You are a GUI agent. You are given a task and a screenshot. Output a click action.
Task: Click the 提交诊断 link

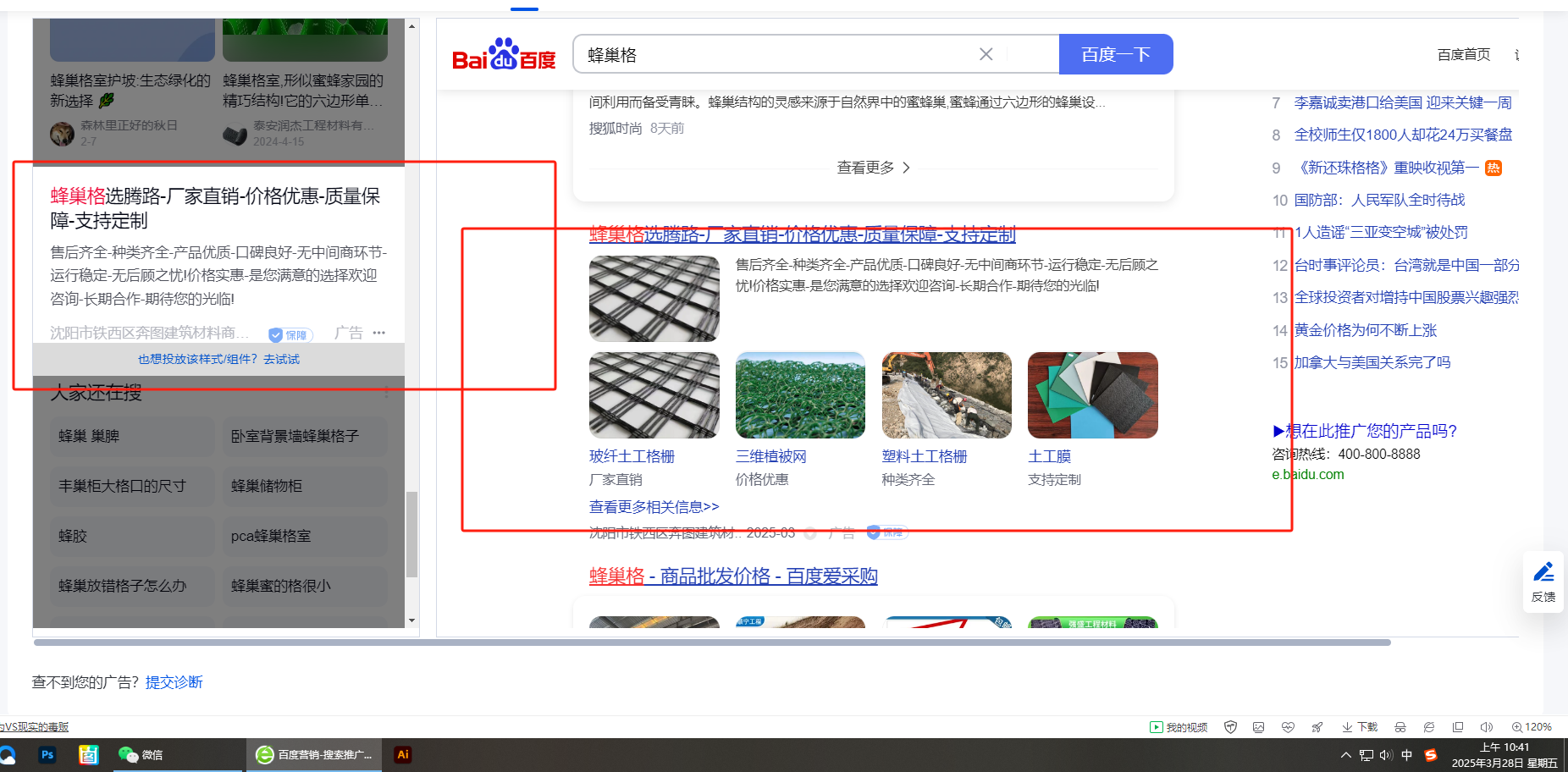[174, 682]
